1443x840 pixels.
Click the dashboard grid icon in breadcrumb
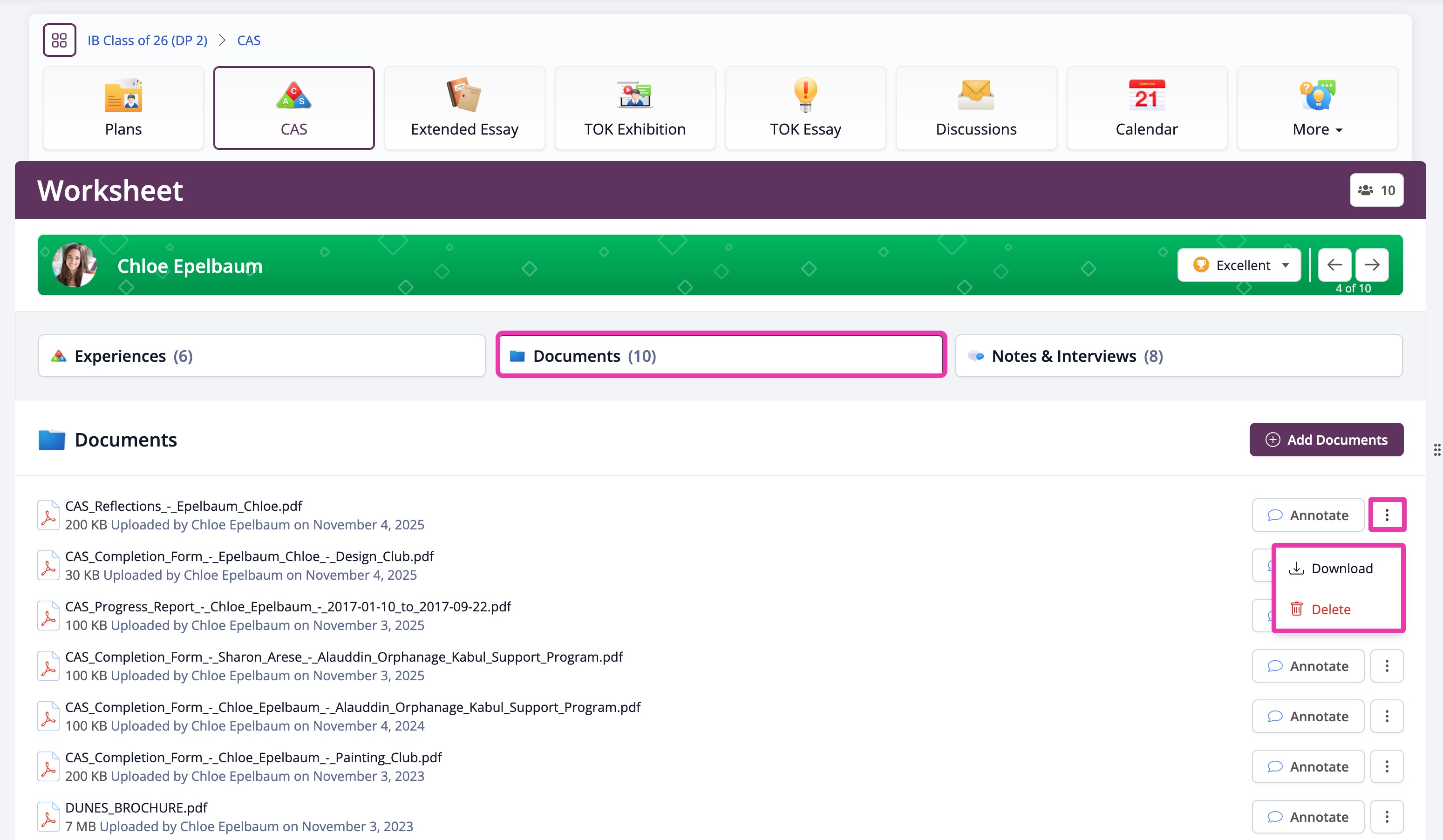point(59,40)
